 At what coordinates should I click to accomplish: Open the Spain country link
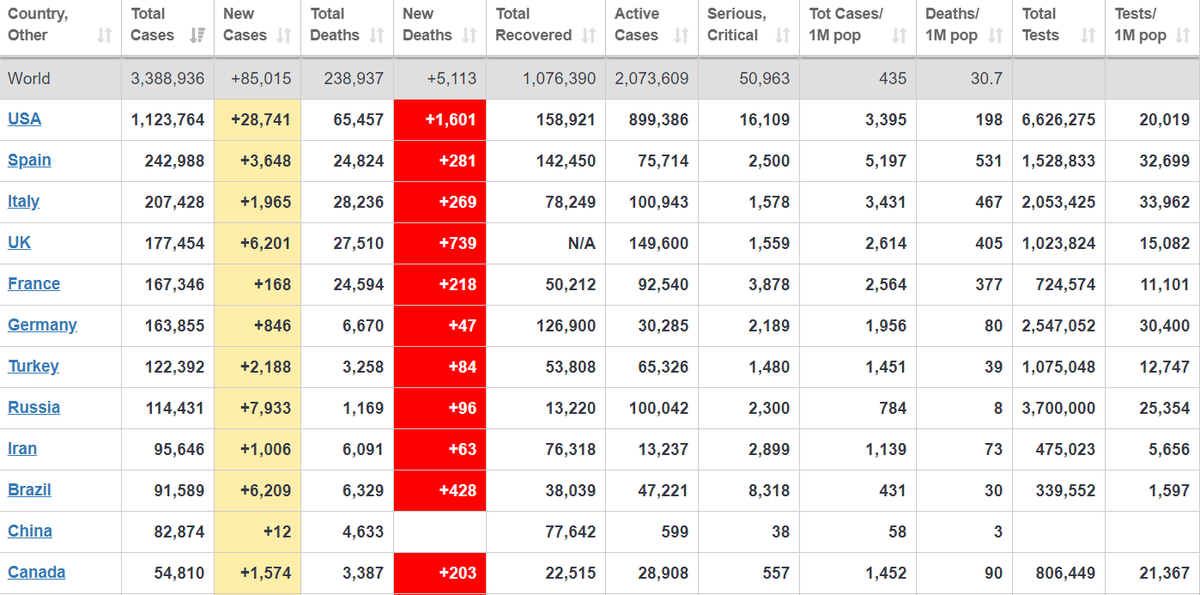(x=30, y=160)
